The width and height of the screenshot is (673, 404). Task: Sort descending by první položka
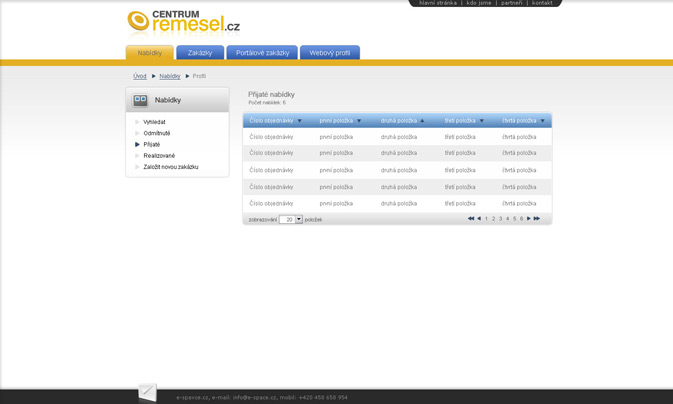coord(359,121)
